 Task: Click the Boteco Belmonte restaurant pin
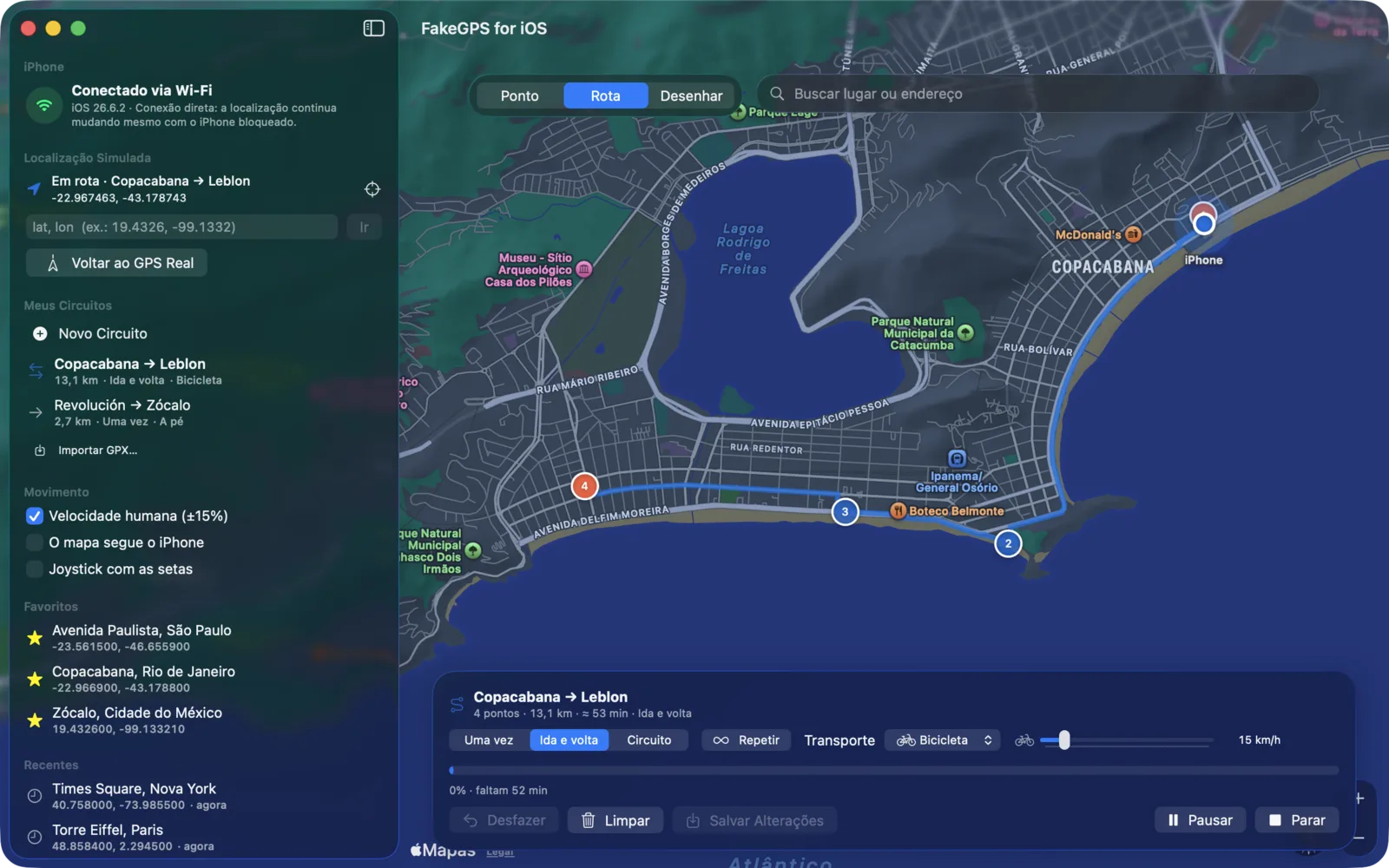click(x=899, y=511)
